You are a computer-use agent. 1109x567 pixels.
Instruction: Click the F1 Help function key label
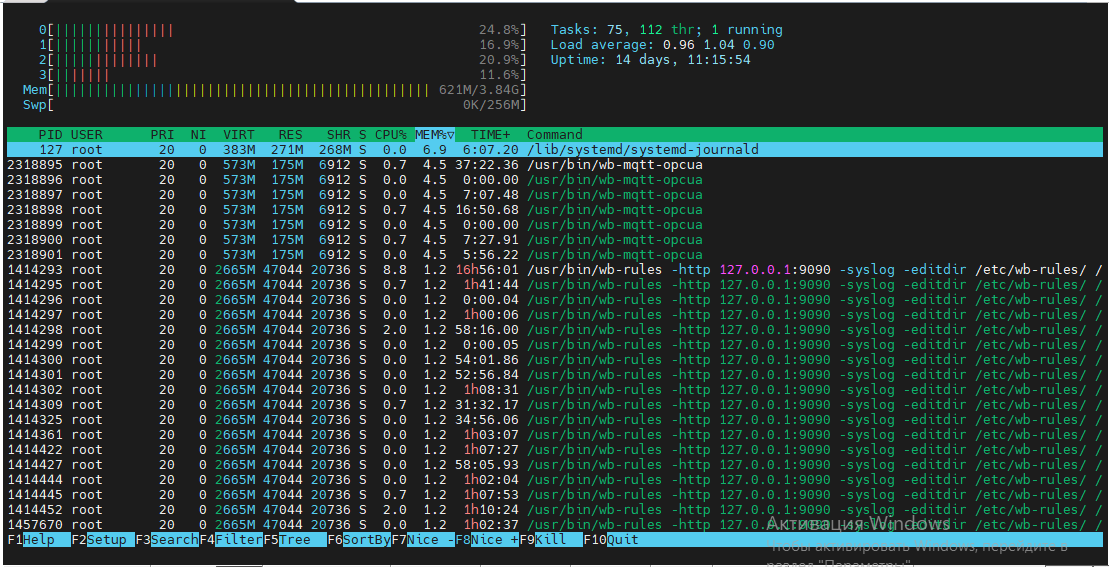pos(38,539)
